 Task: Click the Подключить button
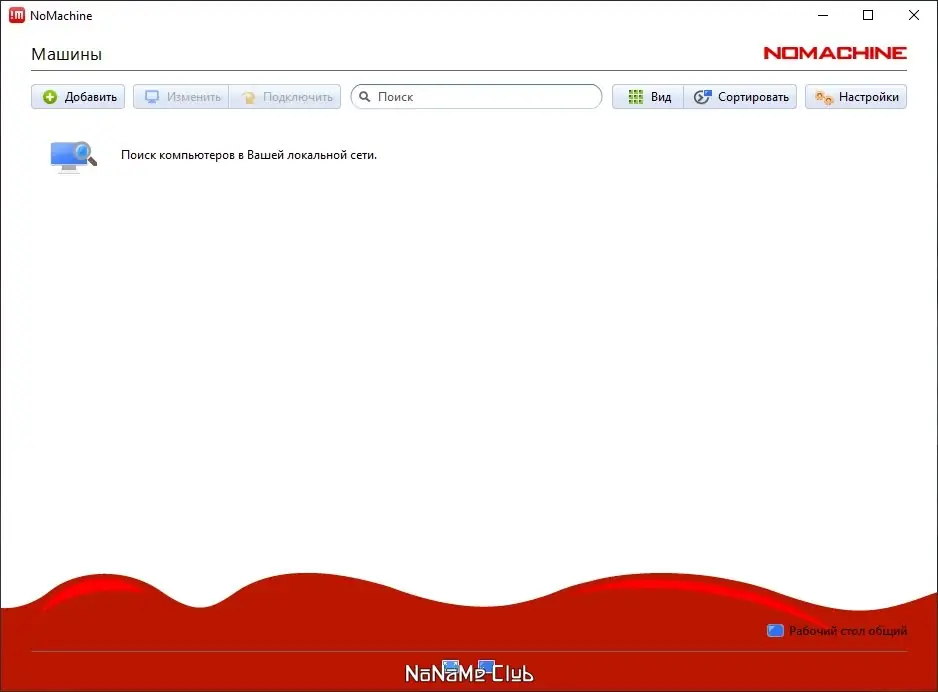pyautogui.click(x=285, y=97)
